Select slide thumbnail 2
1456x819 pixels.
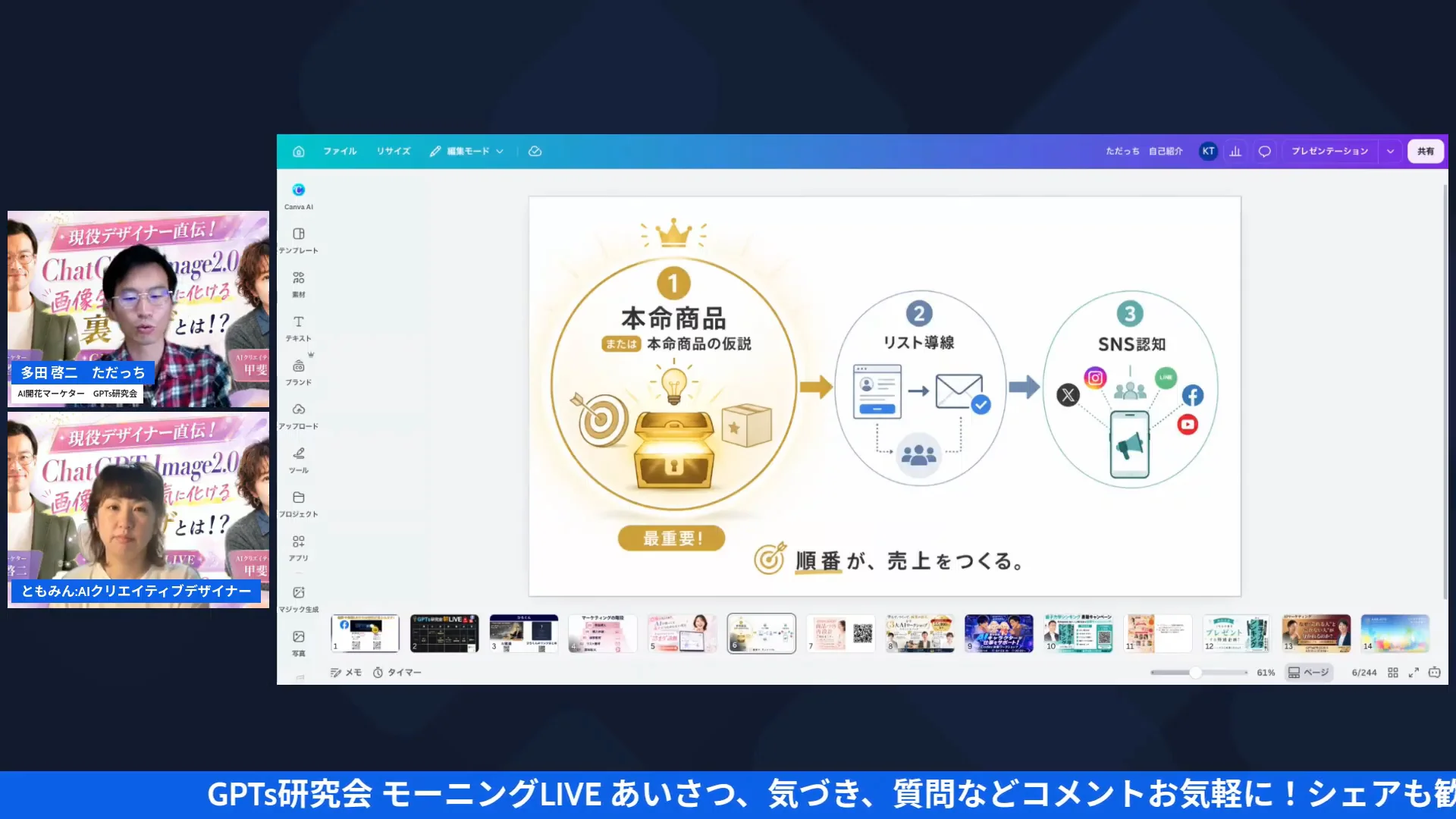[444, 633]
